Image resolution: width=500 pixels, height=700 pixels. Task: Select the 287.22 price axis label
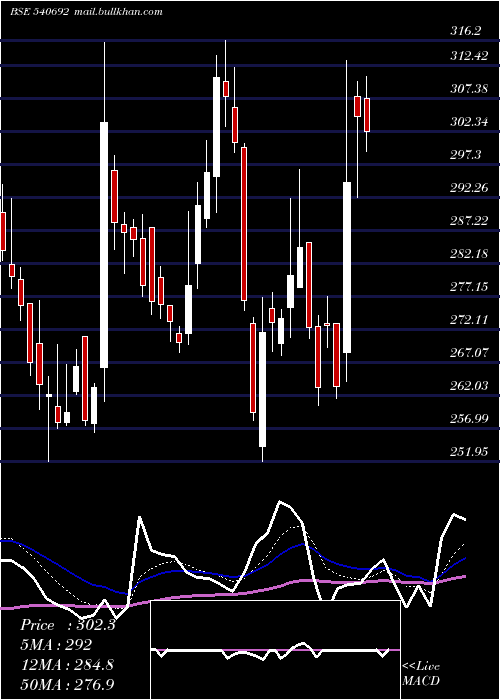(x=469, y=221)
